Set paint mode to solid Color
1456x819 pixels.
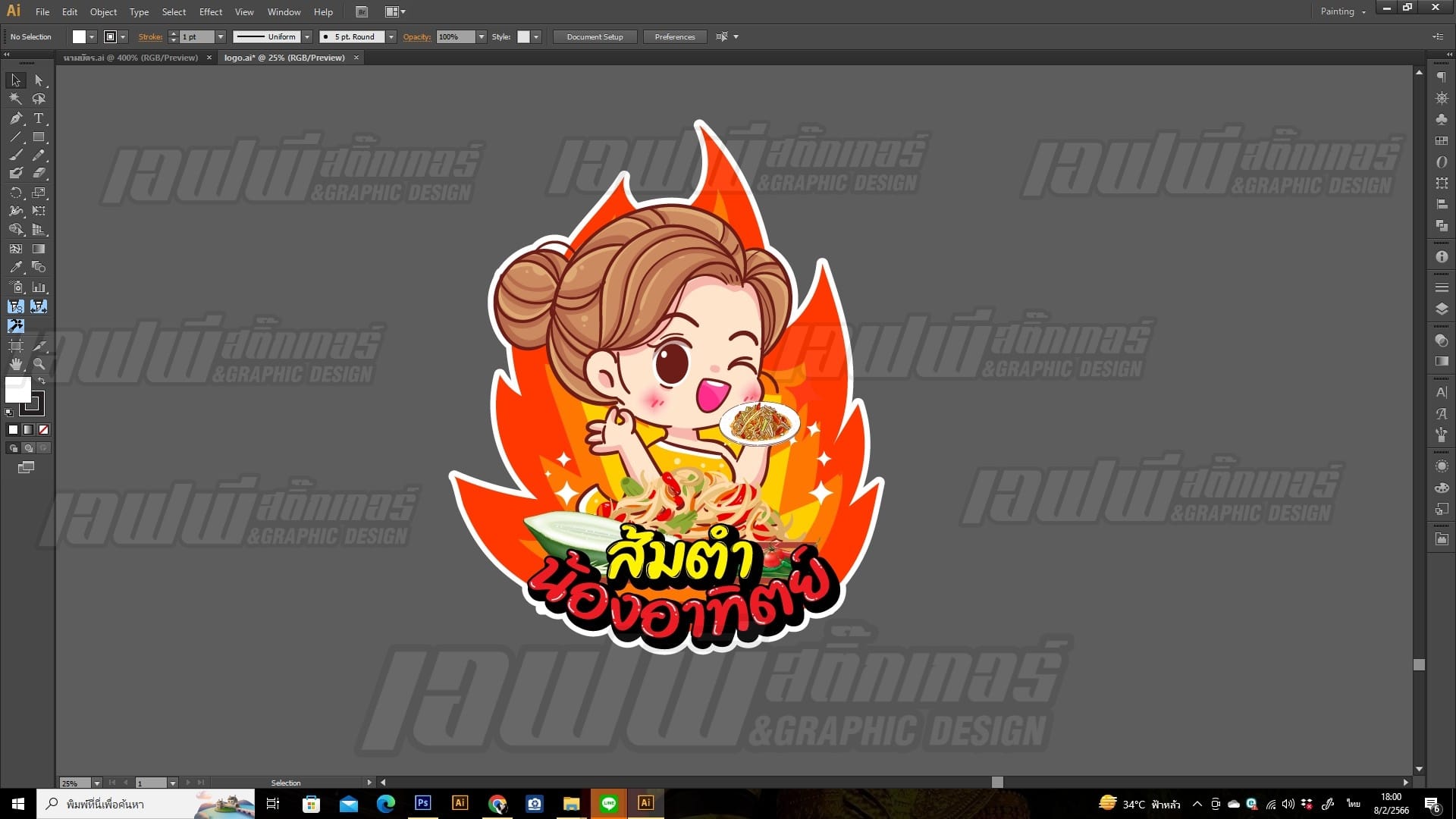[13, 430]
